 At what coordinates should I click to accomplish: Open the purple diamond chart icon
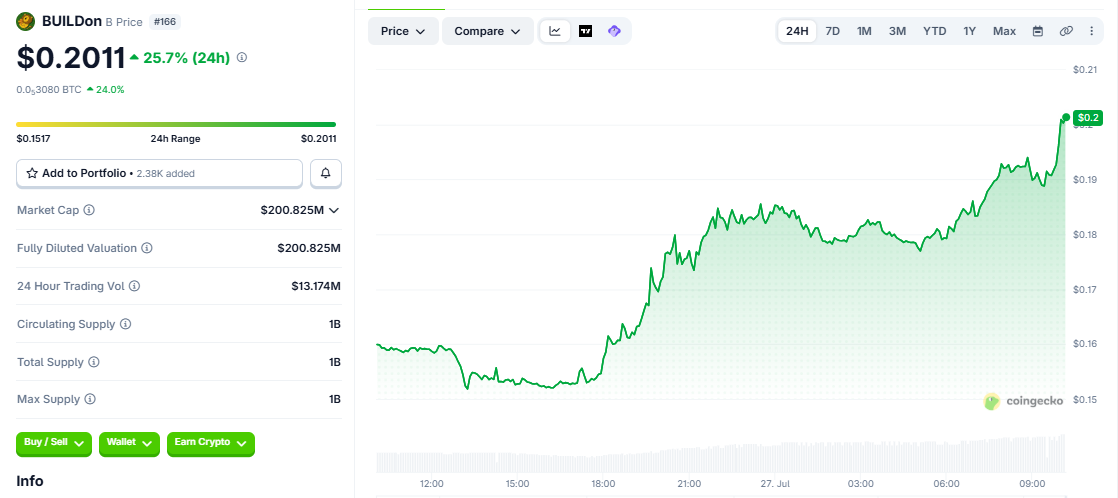coord(614,31)
